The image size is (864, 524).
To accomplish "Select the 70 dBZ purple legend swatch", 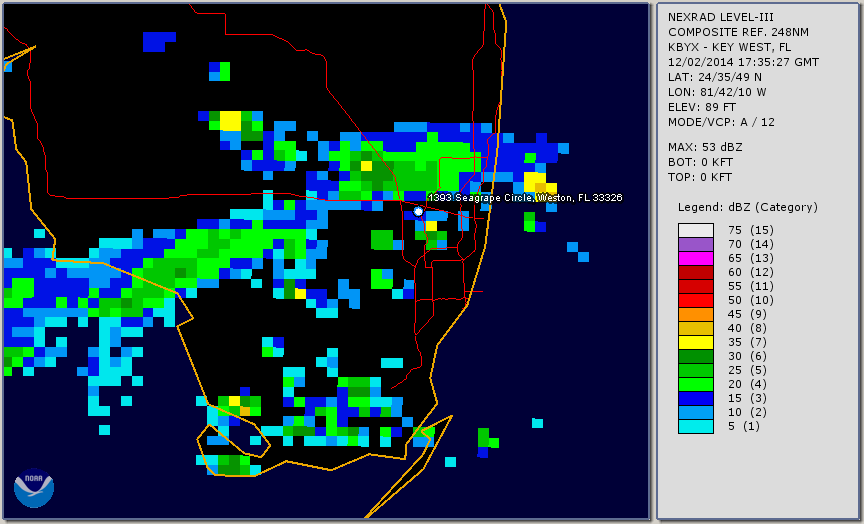I will pyautogui.click(x=696, y=244).
